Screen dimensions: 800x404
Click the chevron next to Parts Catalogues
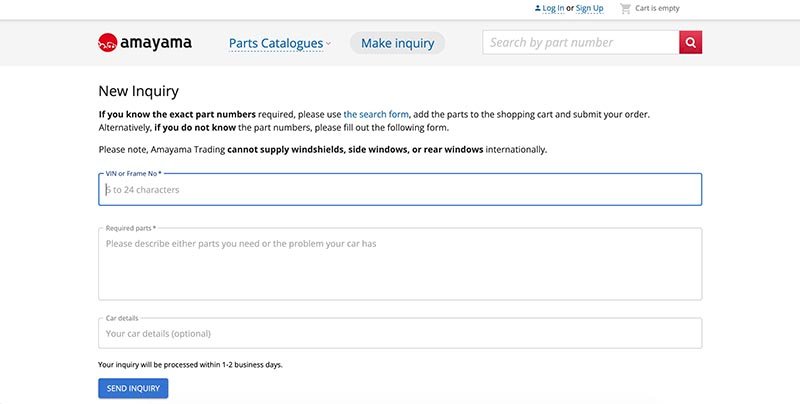point(328,44)
